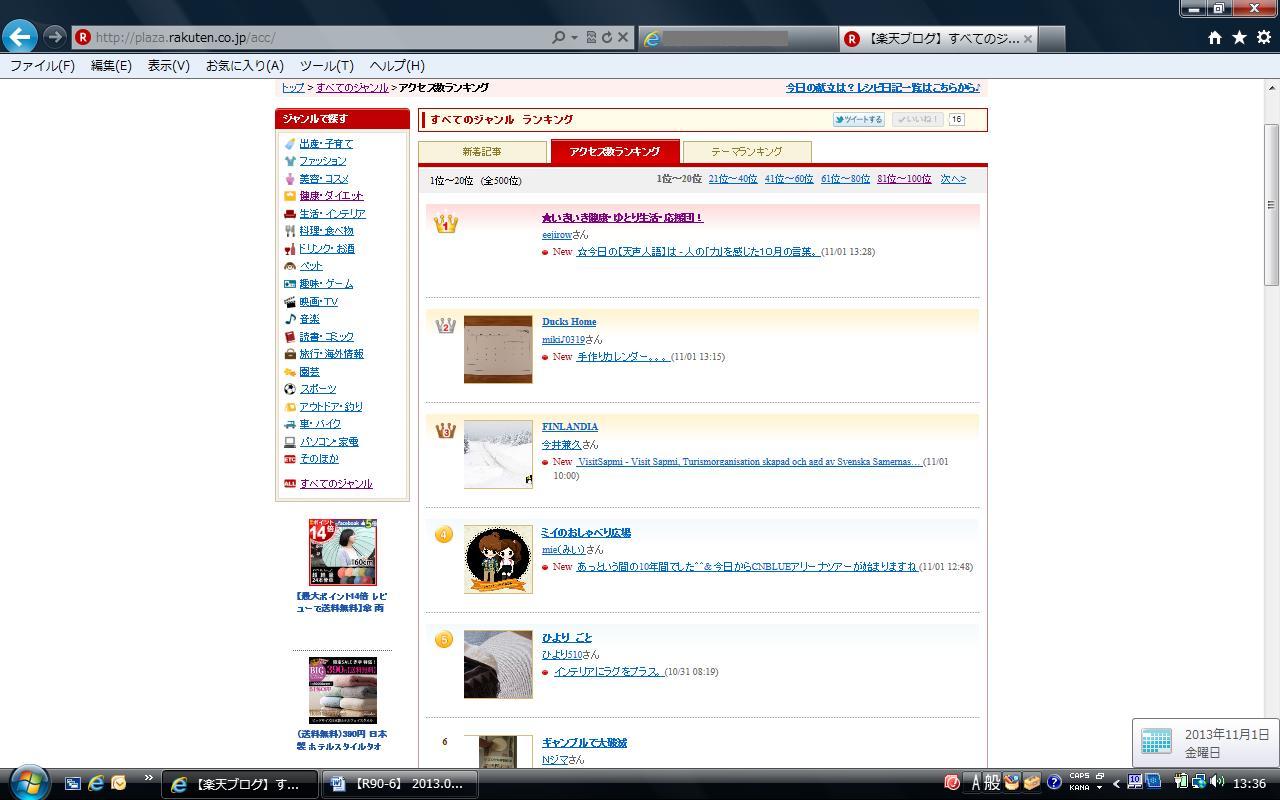This screenshot has width=1280, height=800.
Task: Select 料理・食べ物 genre in sidebar
Action: (326, 231)
